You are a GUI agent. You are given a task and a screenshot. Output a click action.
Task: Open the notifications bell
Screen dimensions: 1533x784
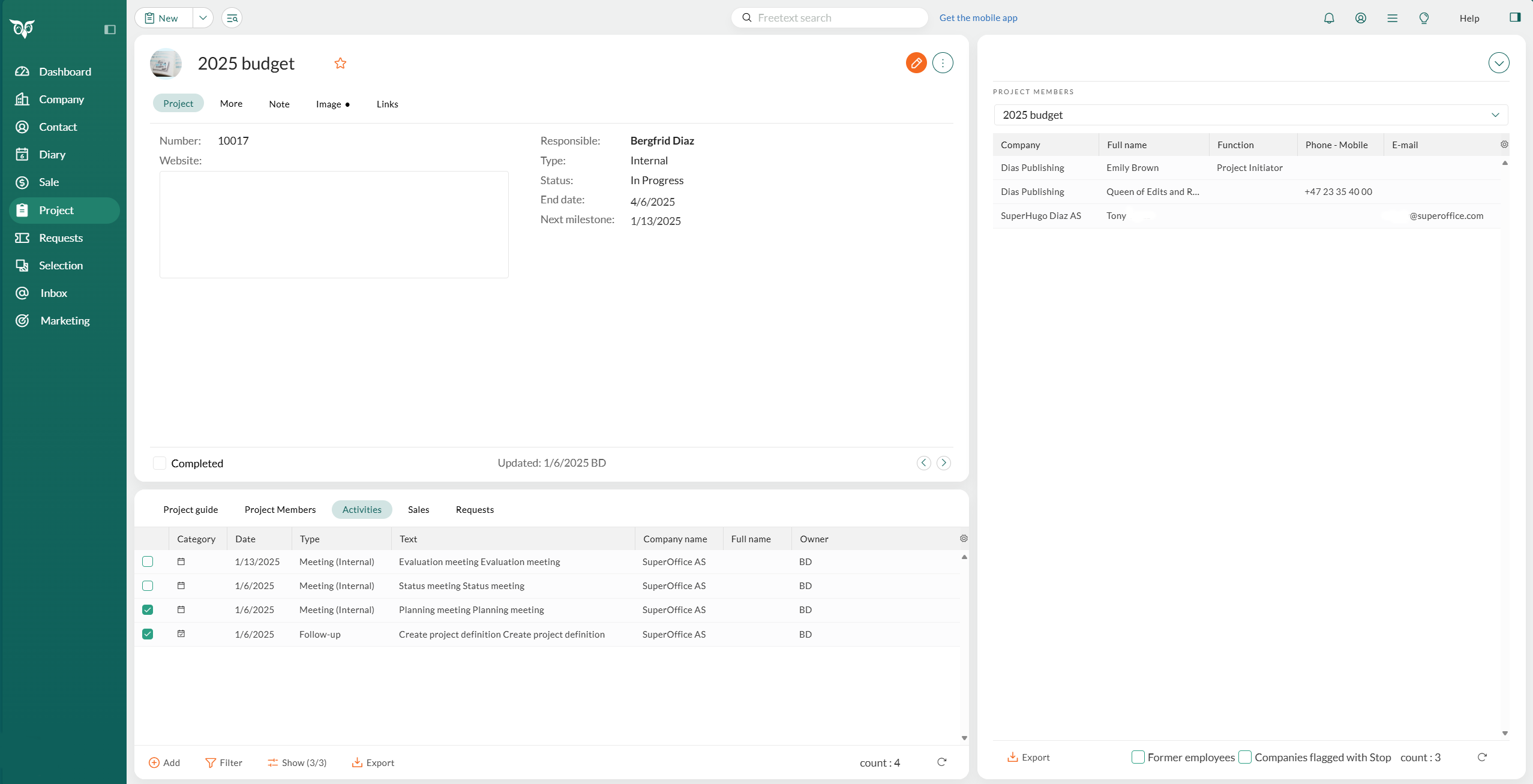[1329, 18]
